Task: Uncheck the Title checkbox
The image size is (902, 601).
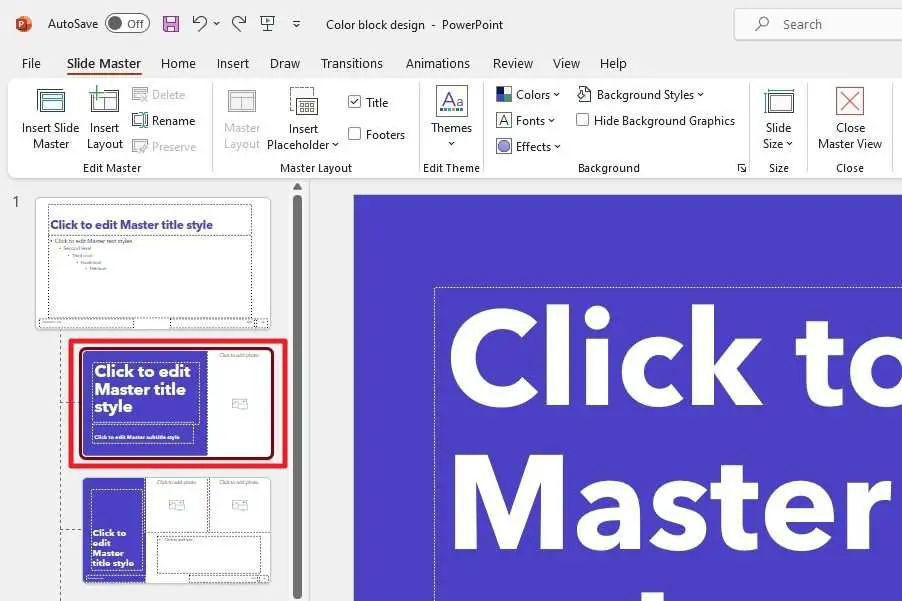Action: pos(354,102)
